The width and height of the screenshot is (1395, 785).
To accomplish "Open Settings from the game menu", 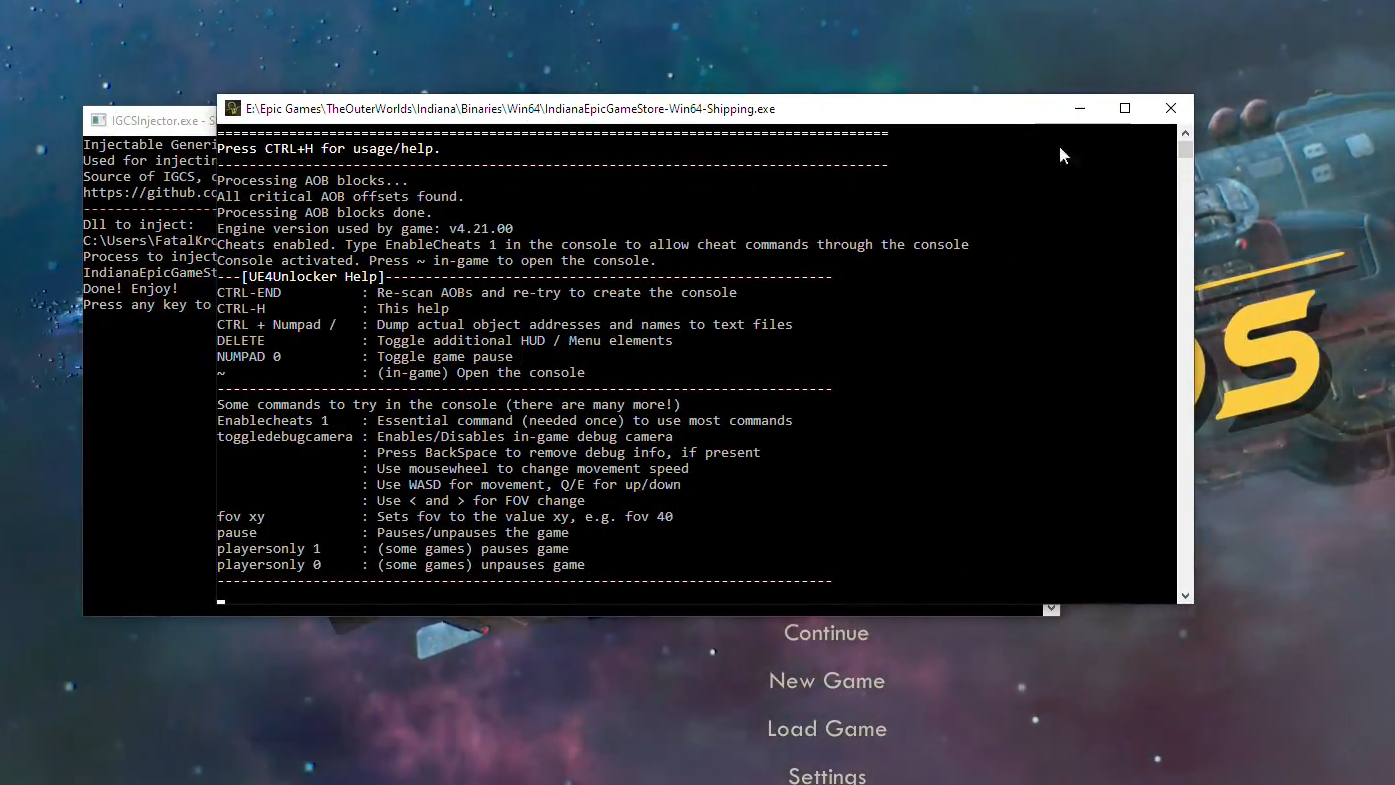I will [826, 775].
